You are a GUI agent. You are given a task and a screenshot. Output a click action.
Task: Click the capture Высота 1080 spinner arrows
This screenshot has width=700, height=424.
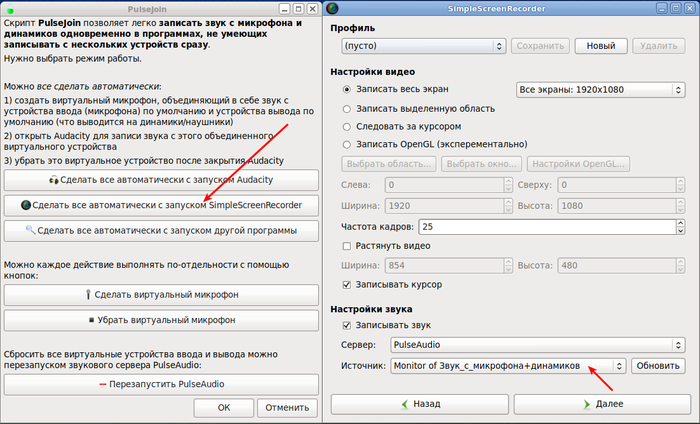pos(680,206)
